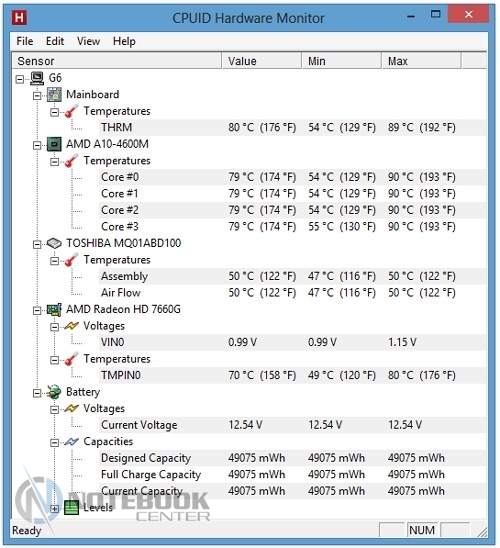The width and height of the screenshot is (500, 548).
Task: Click the AMD Radeon HD 7660G card icon
Action: pyautogui.click(x=54, y=309)
